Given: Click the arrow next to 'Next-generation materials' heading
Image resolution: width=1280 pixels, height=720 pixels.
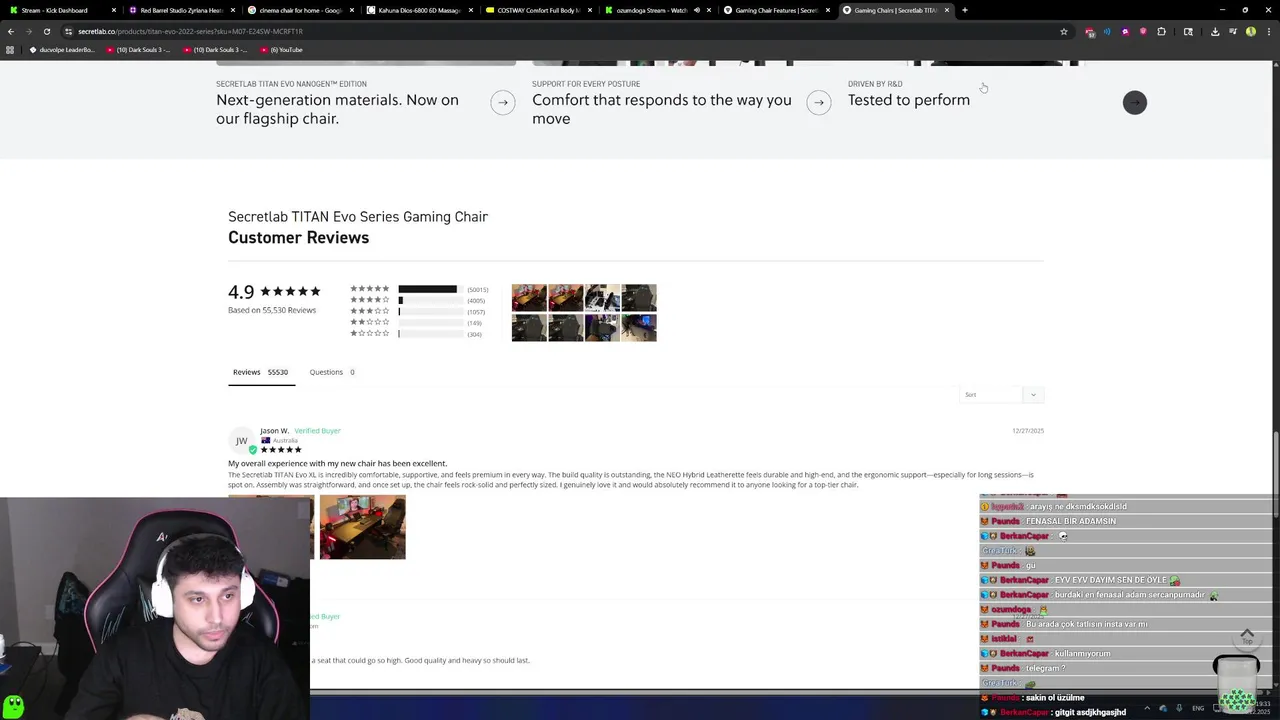Looking at the screenshot, I should coord(503,102).
